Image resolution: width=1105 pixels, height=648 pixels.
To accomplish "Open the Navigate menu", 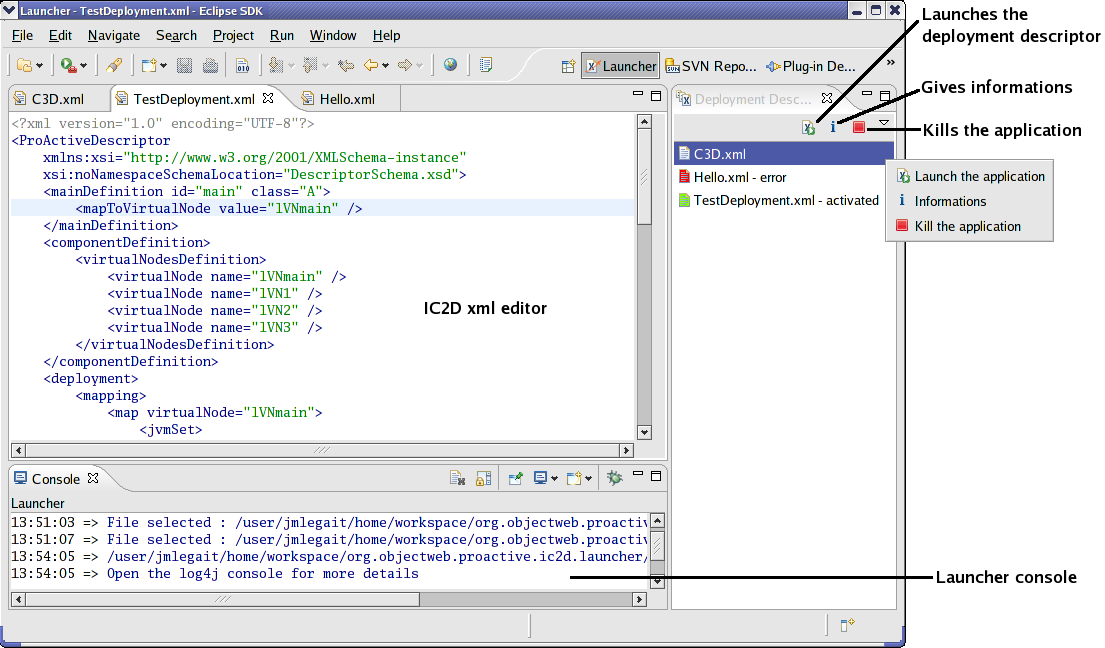I will (x=114, y=35).
